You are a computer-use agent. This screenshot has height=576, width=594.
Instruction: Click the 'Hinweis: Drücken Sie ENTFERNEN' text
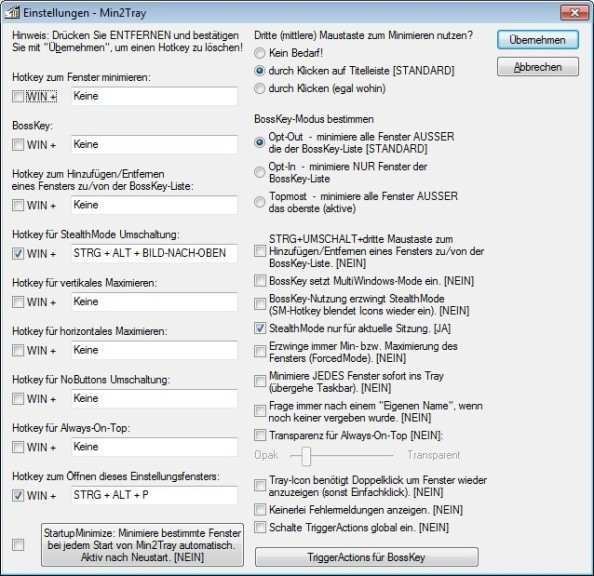click(127, 41)
